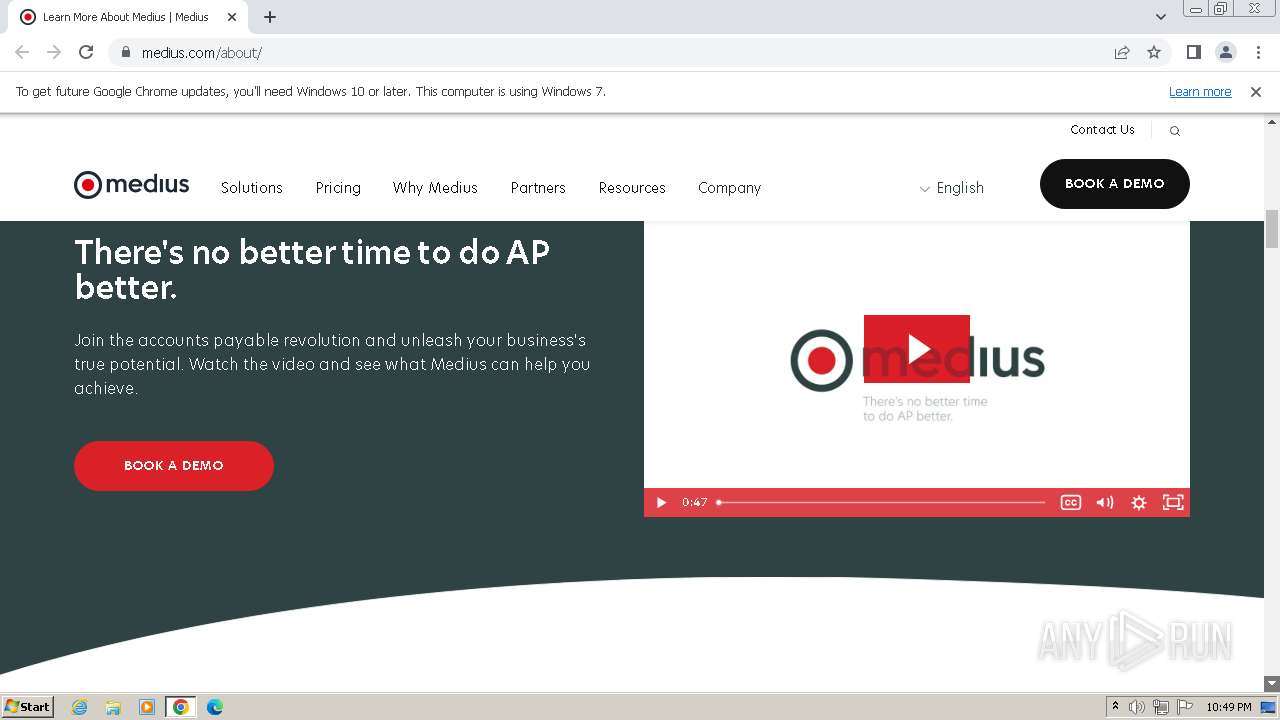This screenshot has height=720, width=1280.
Task: Open a new browser tab
Action: pos(270,17)
